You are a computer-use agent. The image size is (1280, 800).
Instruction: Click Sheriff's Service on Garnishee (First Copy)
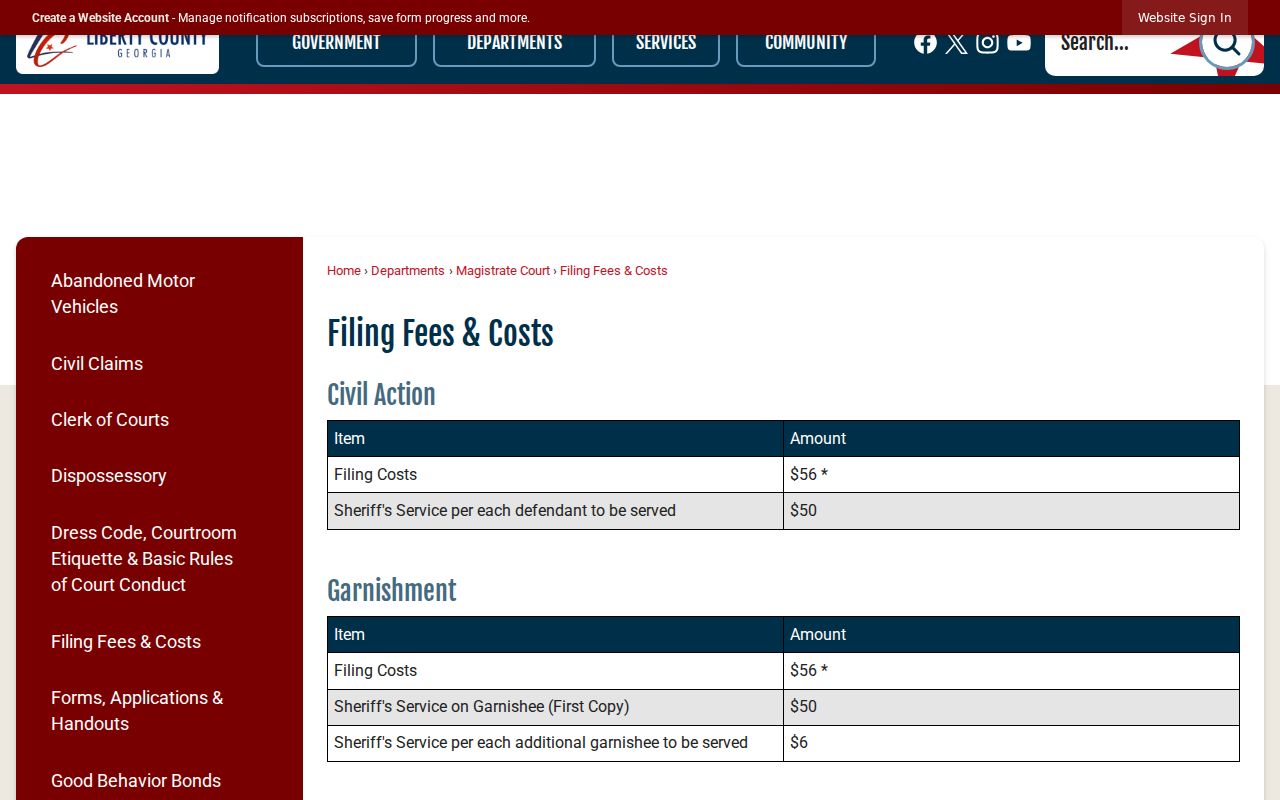point(555,707)
